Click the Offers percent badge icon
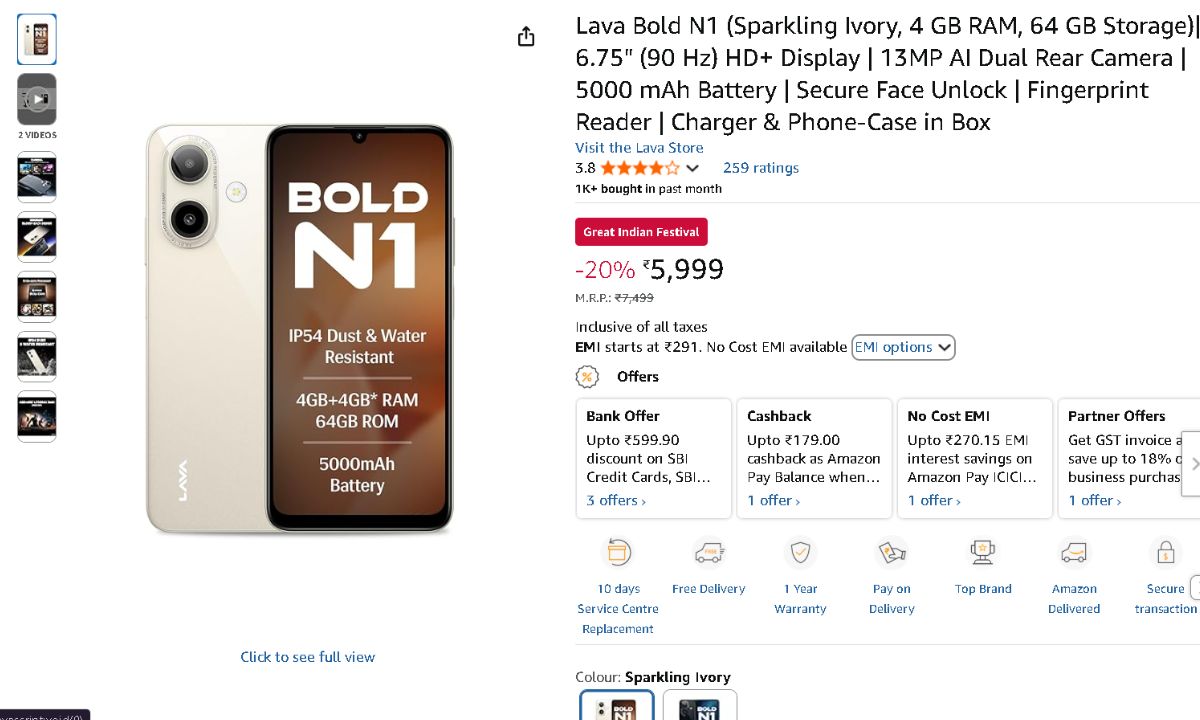Image resolution: width=1200 pixels, height=720 pixels. coord(587,377)
